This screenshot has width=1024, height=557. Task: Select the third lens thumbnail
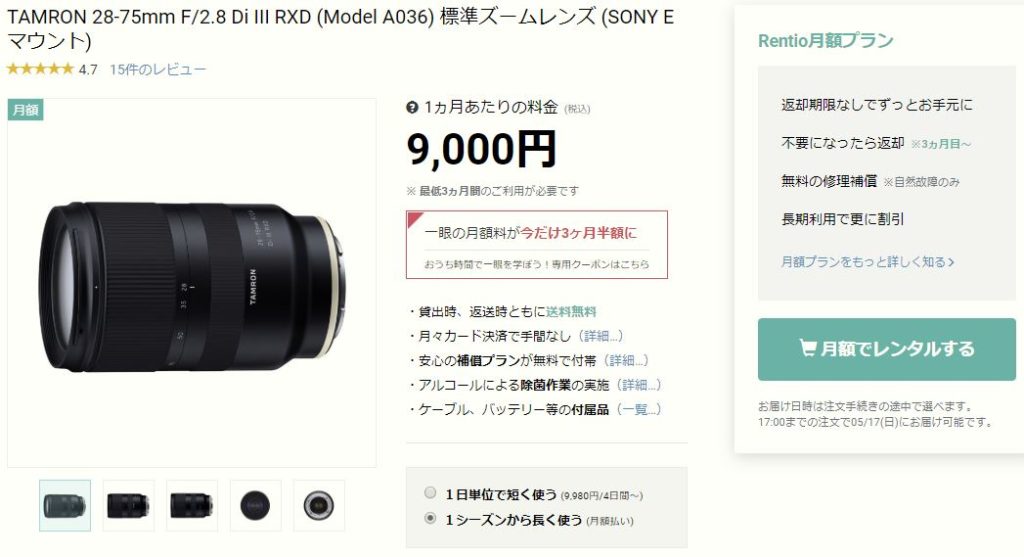coord(191,505)
